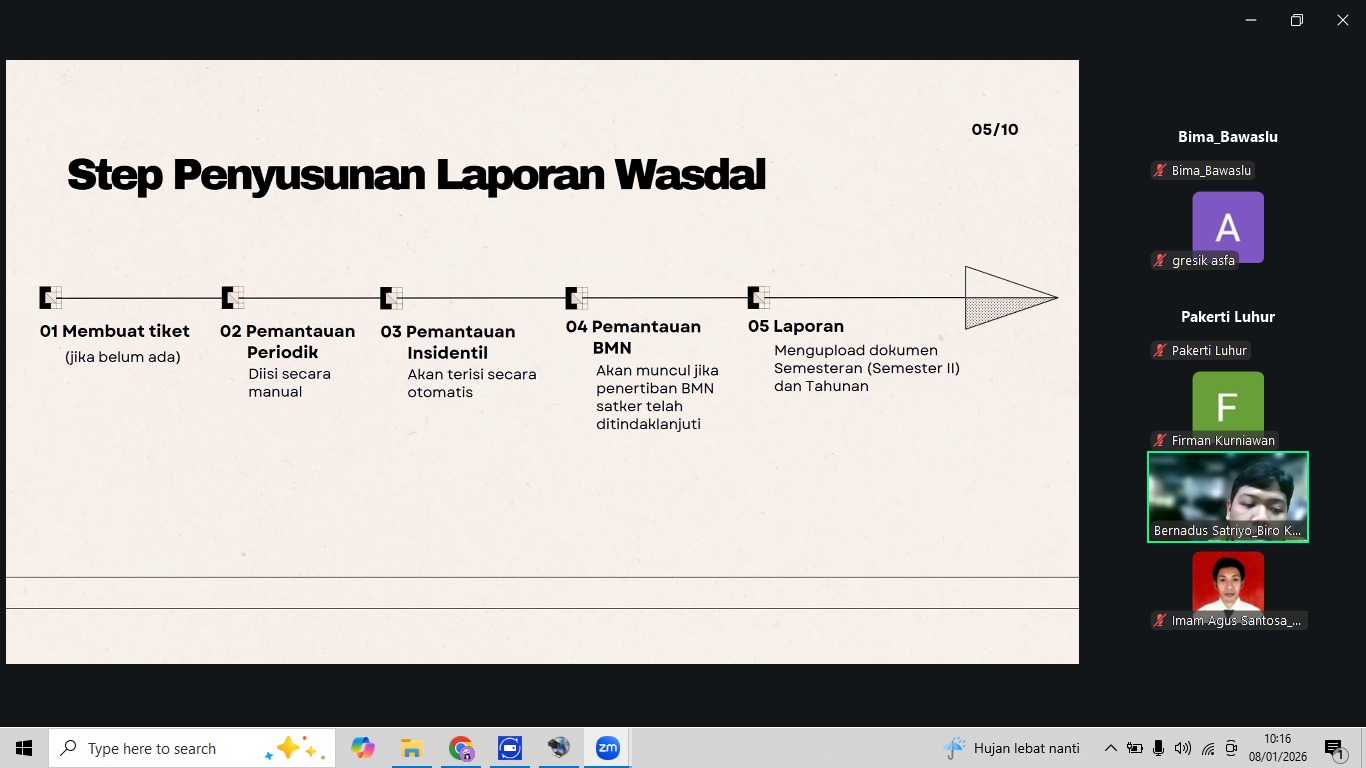Open the notification center icon
The width and height of the screenshot is (1366, 768).
click(x=1334, y=748)
